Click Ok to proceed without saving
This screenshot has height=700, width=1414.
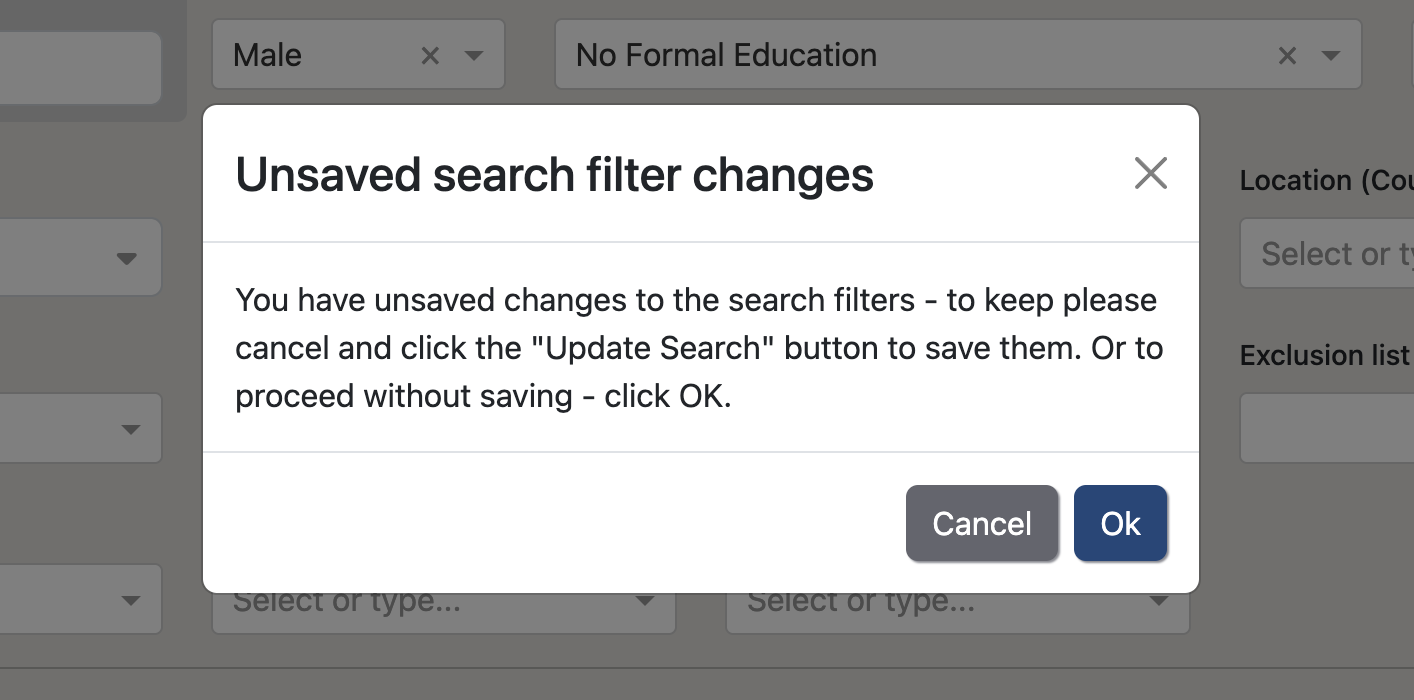tap(1120, 523)
